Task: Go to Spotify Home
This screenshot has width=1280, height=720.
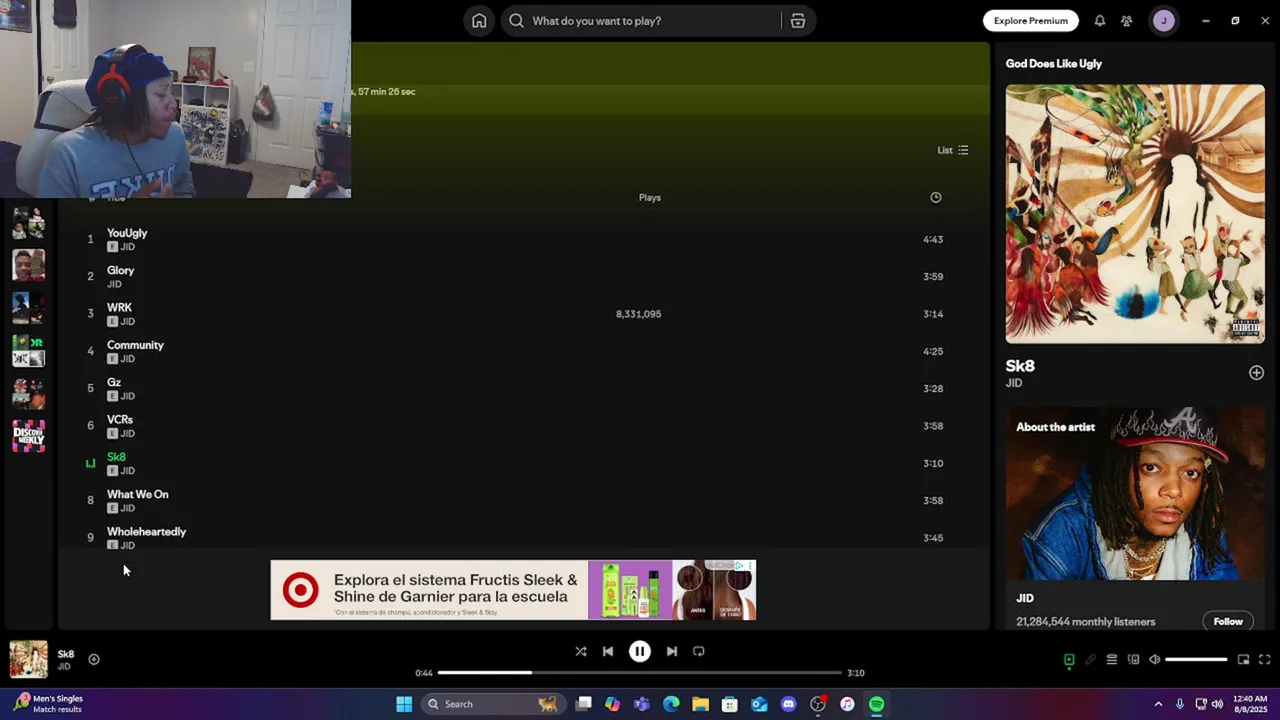Action: click(479, 21)
